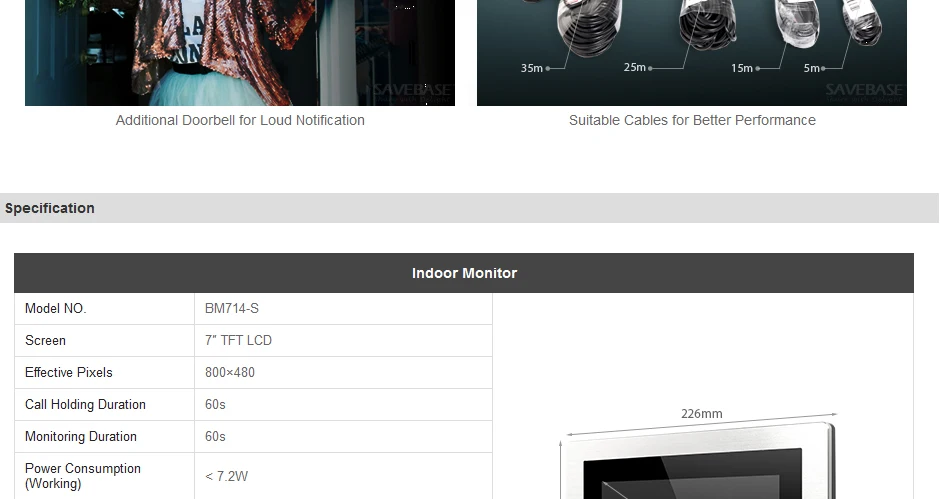
Task: Select the 'Model NO.' label cell
Action: (x=104, y=308)
